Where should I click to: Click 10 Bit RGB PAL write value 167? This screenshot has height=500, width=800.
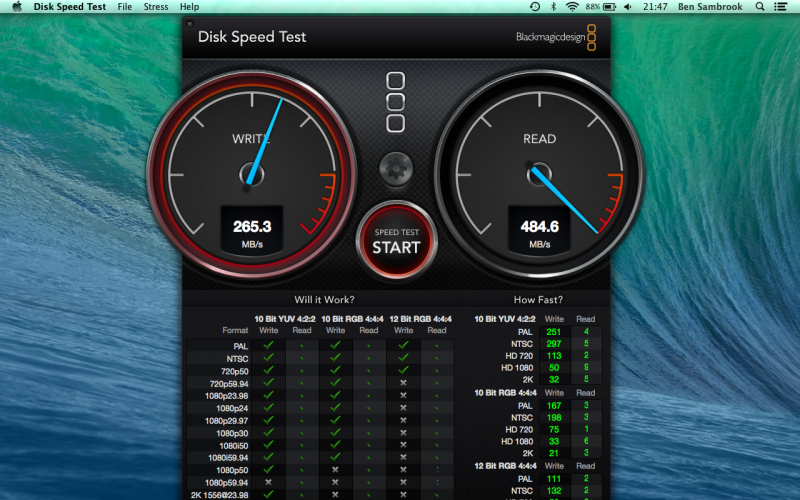[554, 406]
